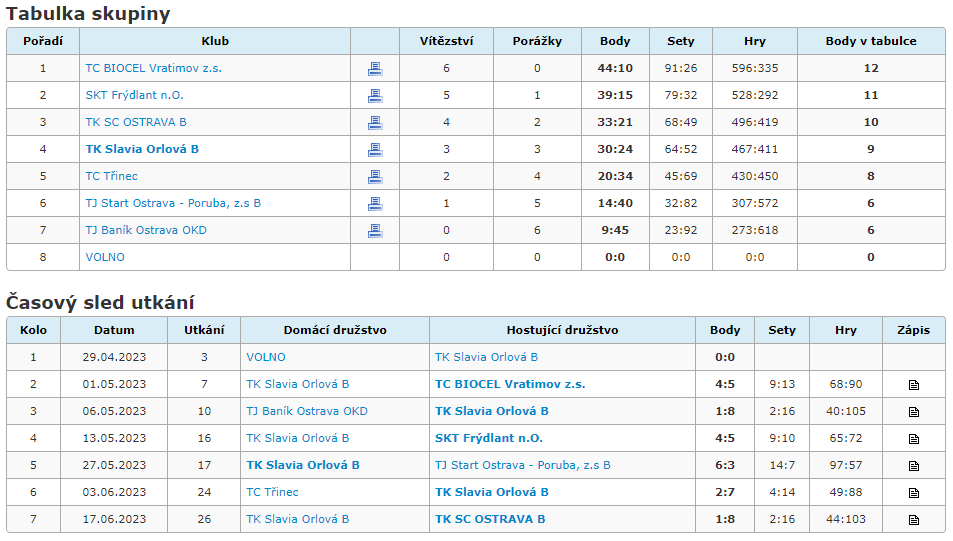Image resolution: width=953 pixels, height=541 pixels.
Task: Select the Hostující družstvo column header
Action: (562, 330)
